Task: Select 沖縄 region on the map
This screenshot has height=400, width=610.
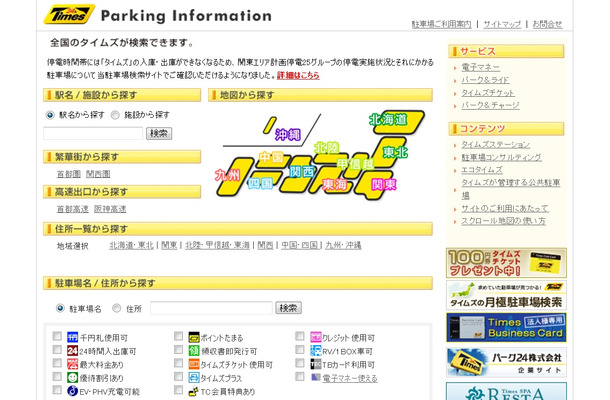Action: 287,134
